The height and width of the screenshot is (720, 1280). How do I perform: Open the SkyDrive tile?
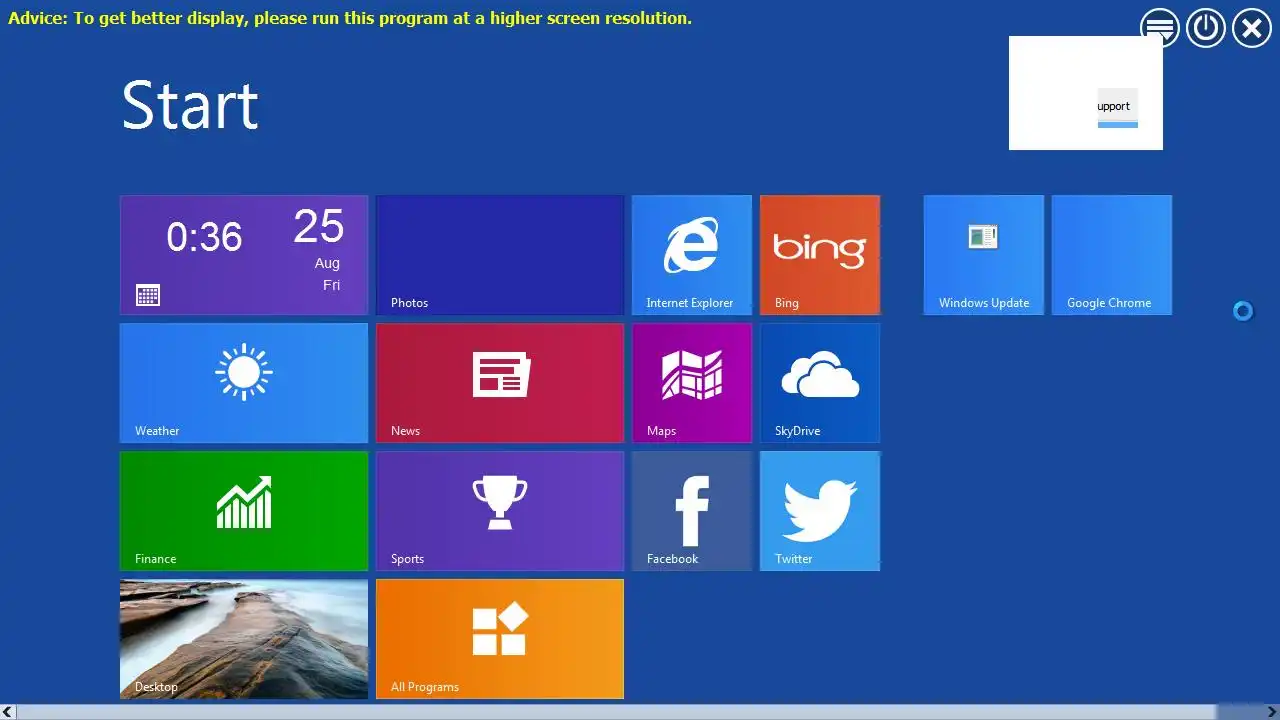(x=820, y=383)
